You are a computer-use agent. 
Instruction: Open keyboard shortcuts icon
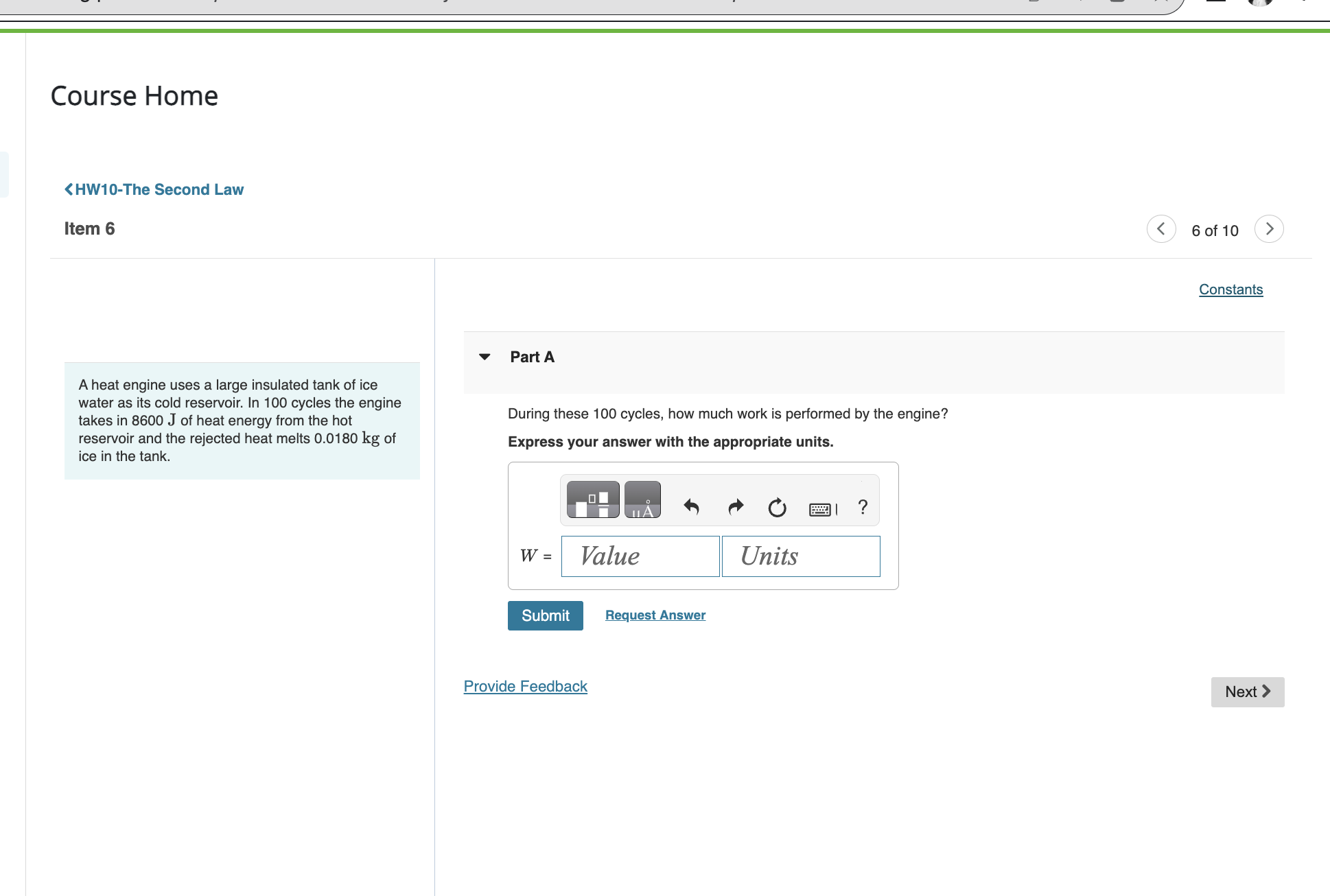[x=822, y=509]
